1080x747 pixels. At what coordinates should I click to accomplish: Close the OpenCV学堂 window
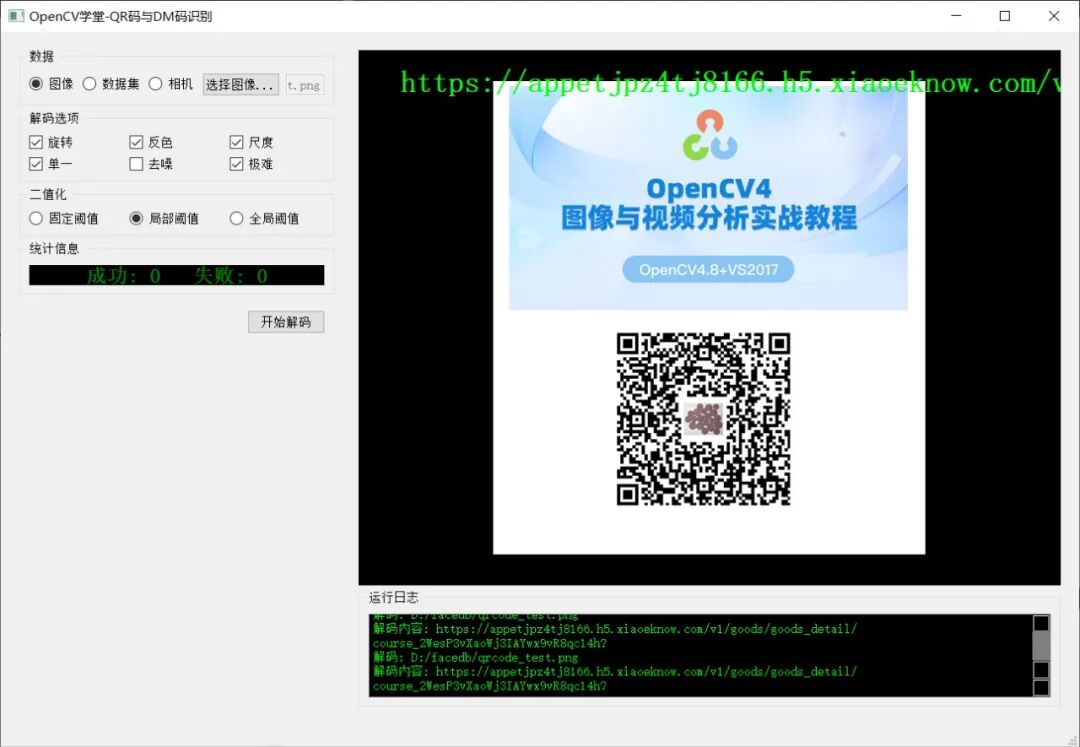tap(1054, 16)
